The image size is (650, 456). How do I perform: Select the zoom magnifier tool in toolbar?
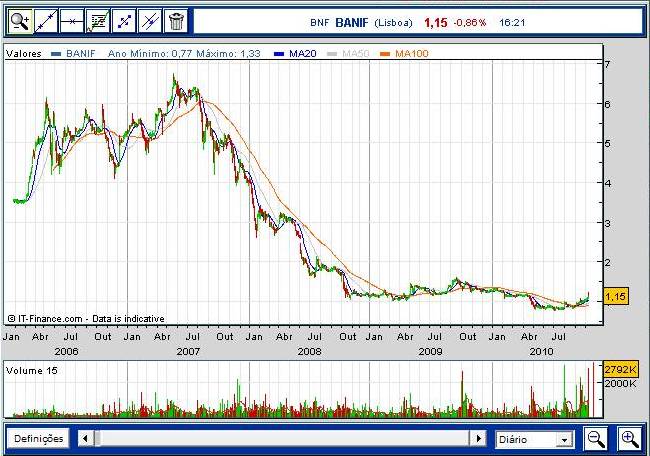[x=19, y=21]
